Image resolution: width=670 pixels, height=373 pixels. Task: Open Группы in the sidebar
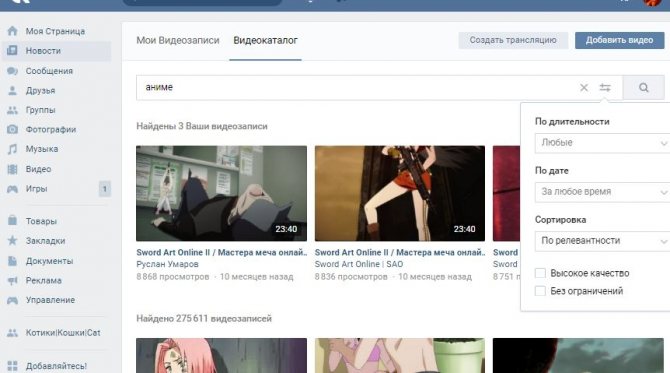40,110
